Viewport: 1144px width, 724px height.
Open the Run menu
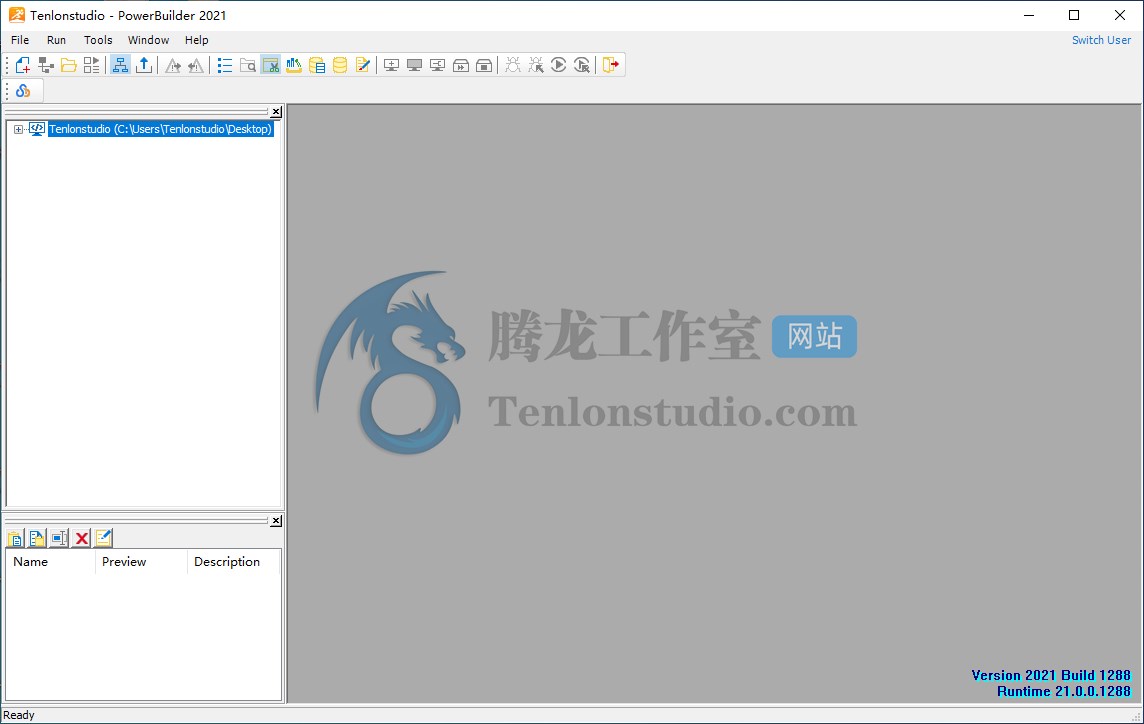point(56,40)
